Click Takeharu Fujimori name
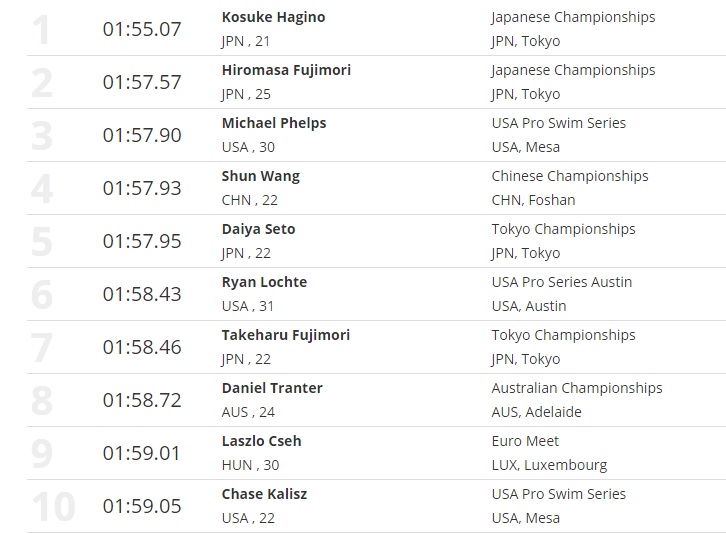The height and width of the screenshot is (534, 726). click(286, 335)
